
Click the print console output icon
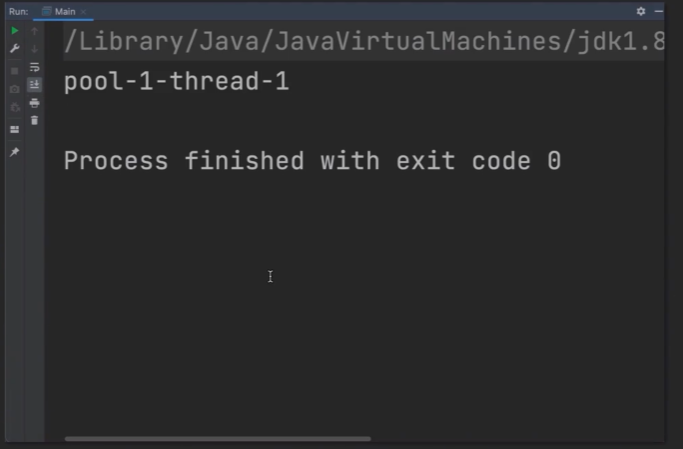point(35,103)
